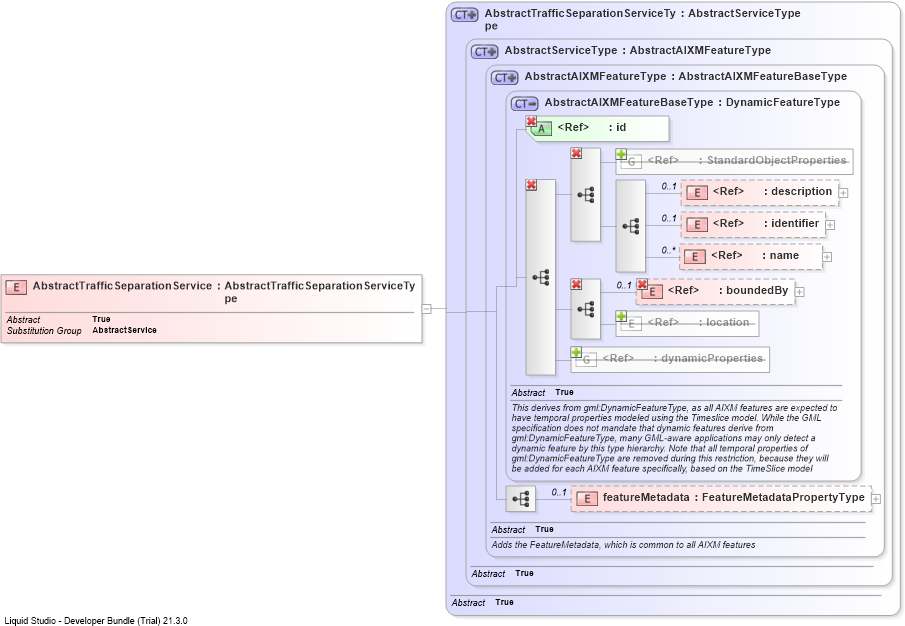Select the AbstractAIXMFeatureBaseType : DynamicFeatureType title

tap(692, 103)
